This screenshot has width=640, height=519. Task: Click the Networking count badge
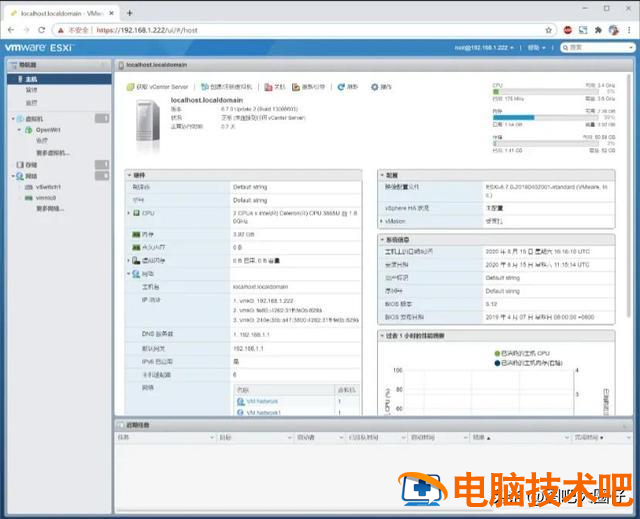tap(102, 175)
